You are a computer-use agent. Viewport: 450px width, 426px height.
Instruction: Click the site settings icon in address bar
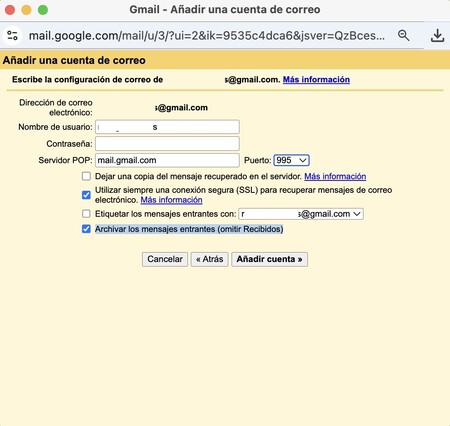pos(12,35)
